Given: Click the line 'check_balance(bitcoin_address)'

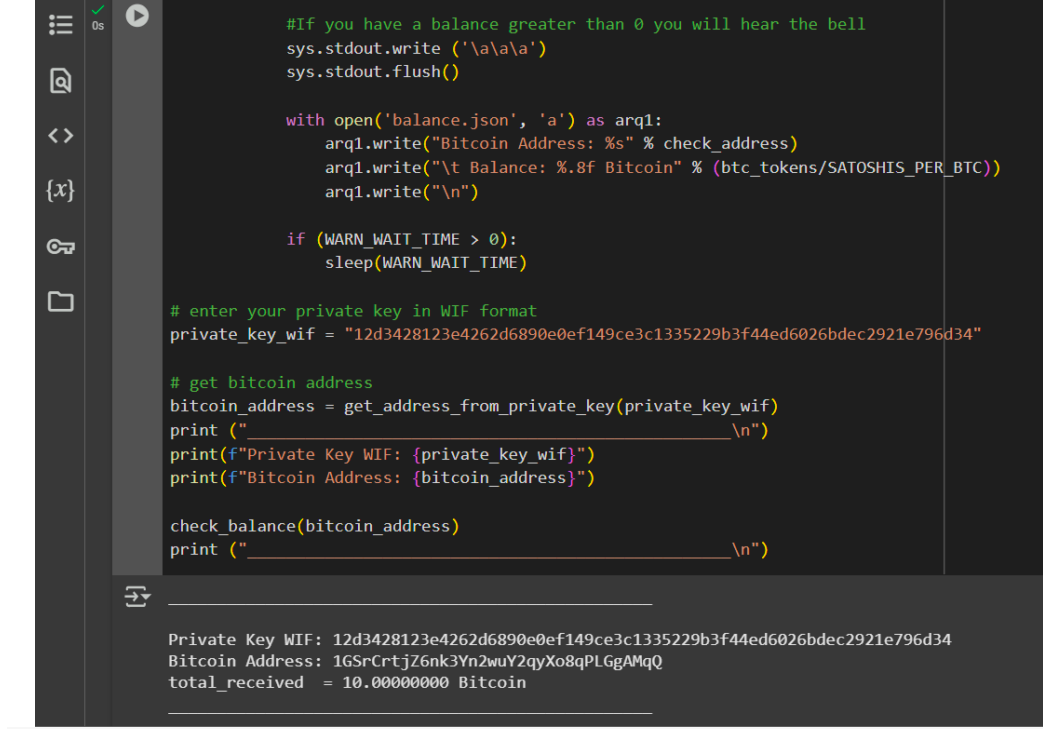Looking at the screenshot, I should [x=315, y=526].
